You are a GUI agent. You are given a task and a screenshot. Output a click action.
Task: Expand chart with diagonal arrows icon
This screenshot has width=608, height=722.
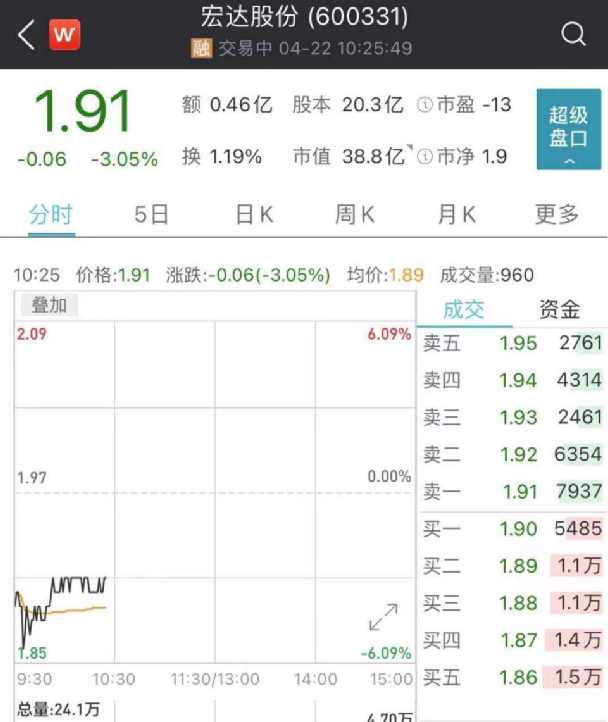click(383, 619)
